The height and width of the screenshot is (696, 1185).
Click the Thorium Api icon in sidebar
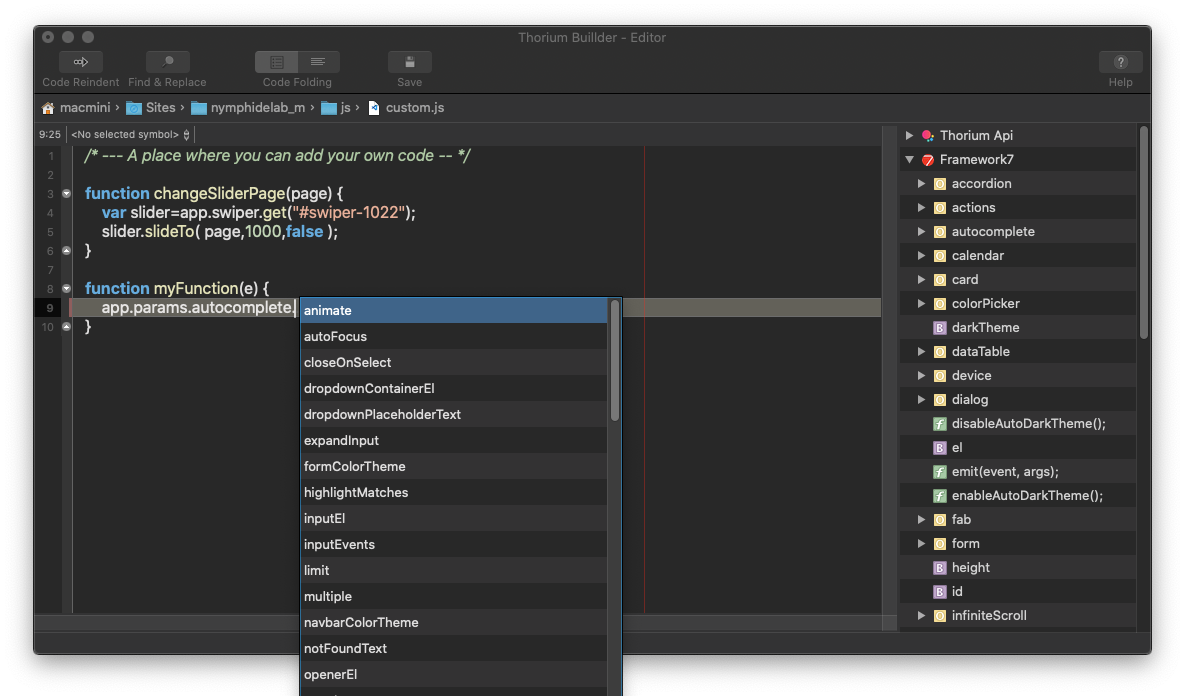(928, 136)
